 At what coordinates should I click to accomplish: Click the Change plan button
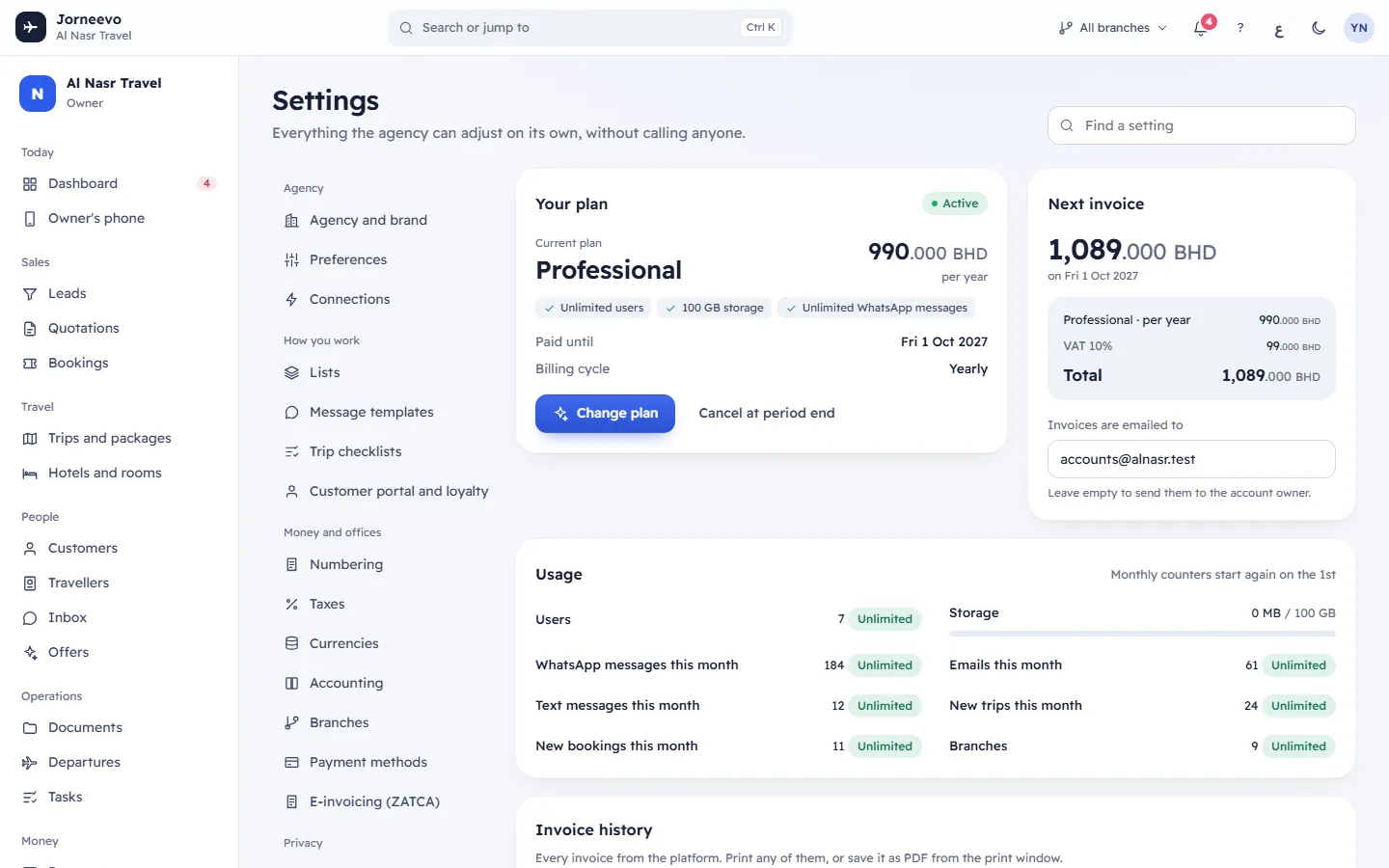605,413
